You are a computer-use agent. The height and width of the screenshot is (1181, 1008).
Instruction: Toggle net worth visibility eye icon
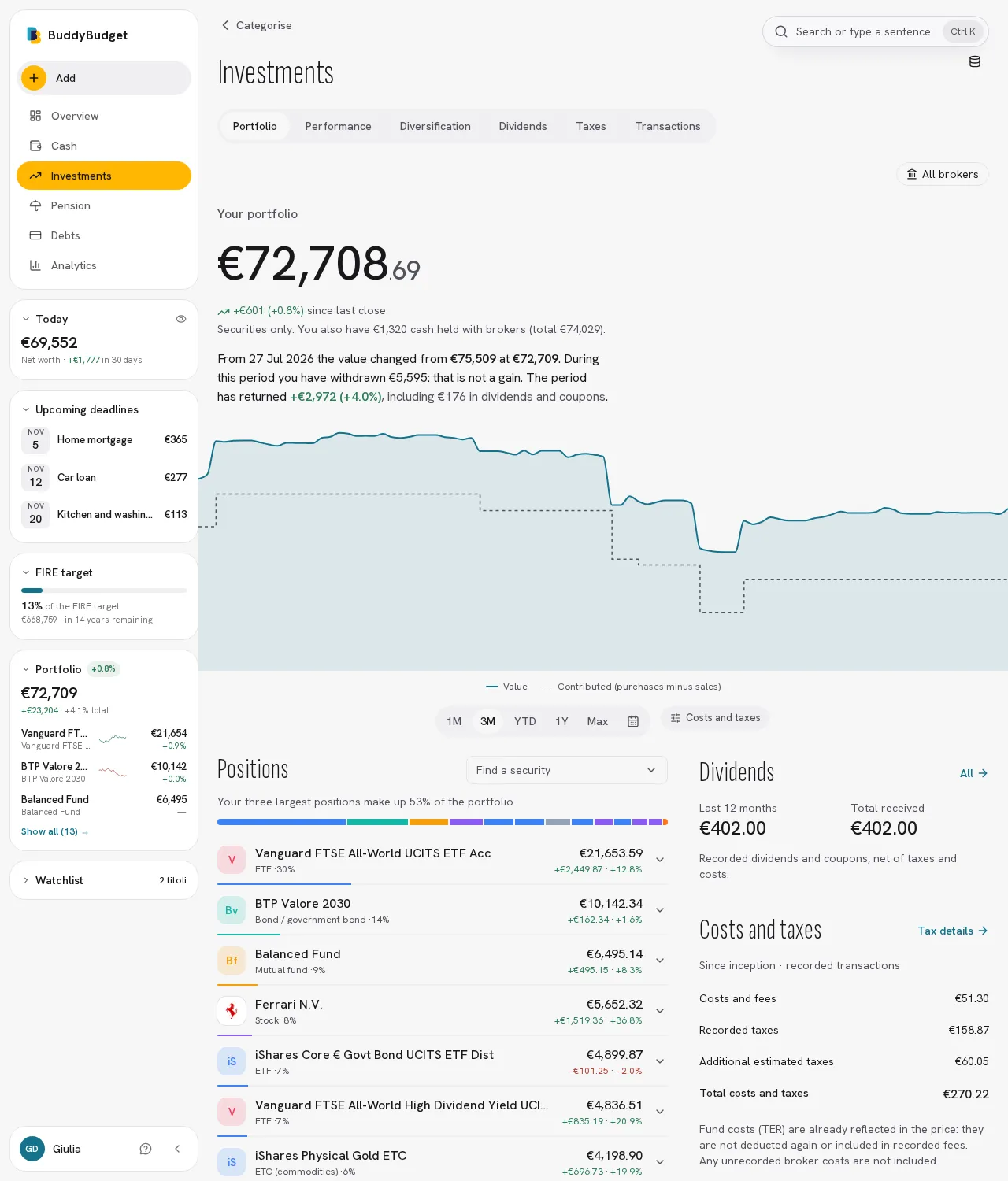(x=181, y=319)
